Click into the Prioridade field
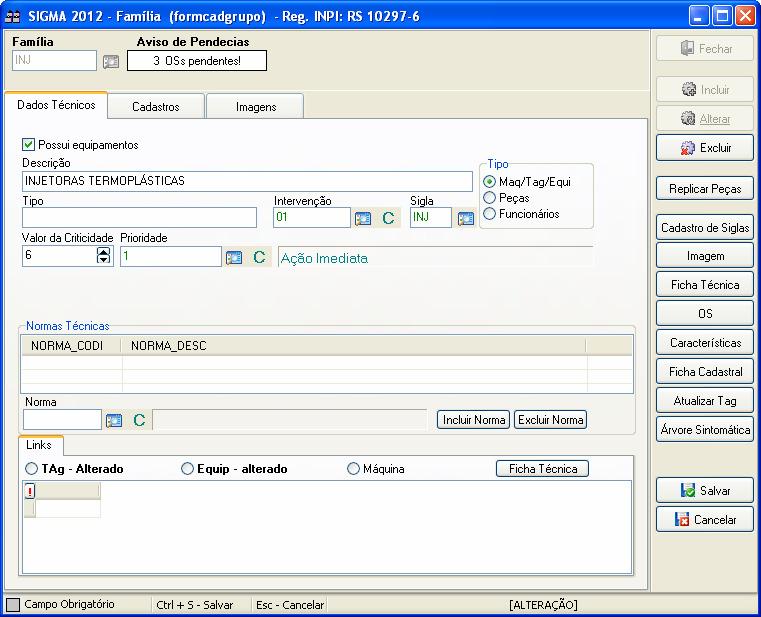Viewport: 761px width, 617px height. pyautogui.click(x=171, y=256)
